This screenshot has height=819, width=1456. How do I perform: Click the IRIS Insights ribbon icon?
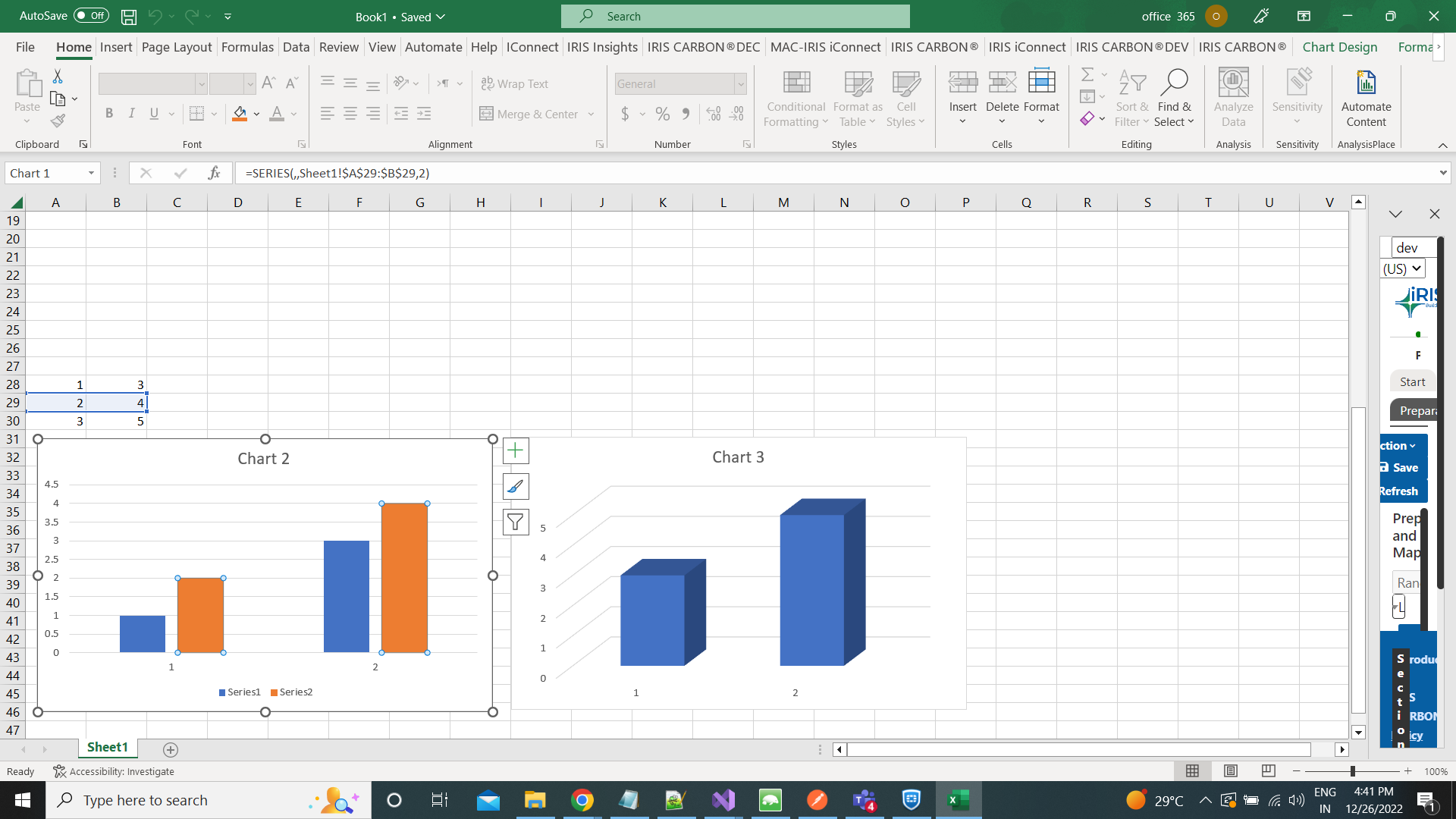(x=601, y=47)
